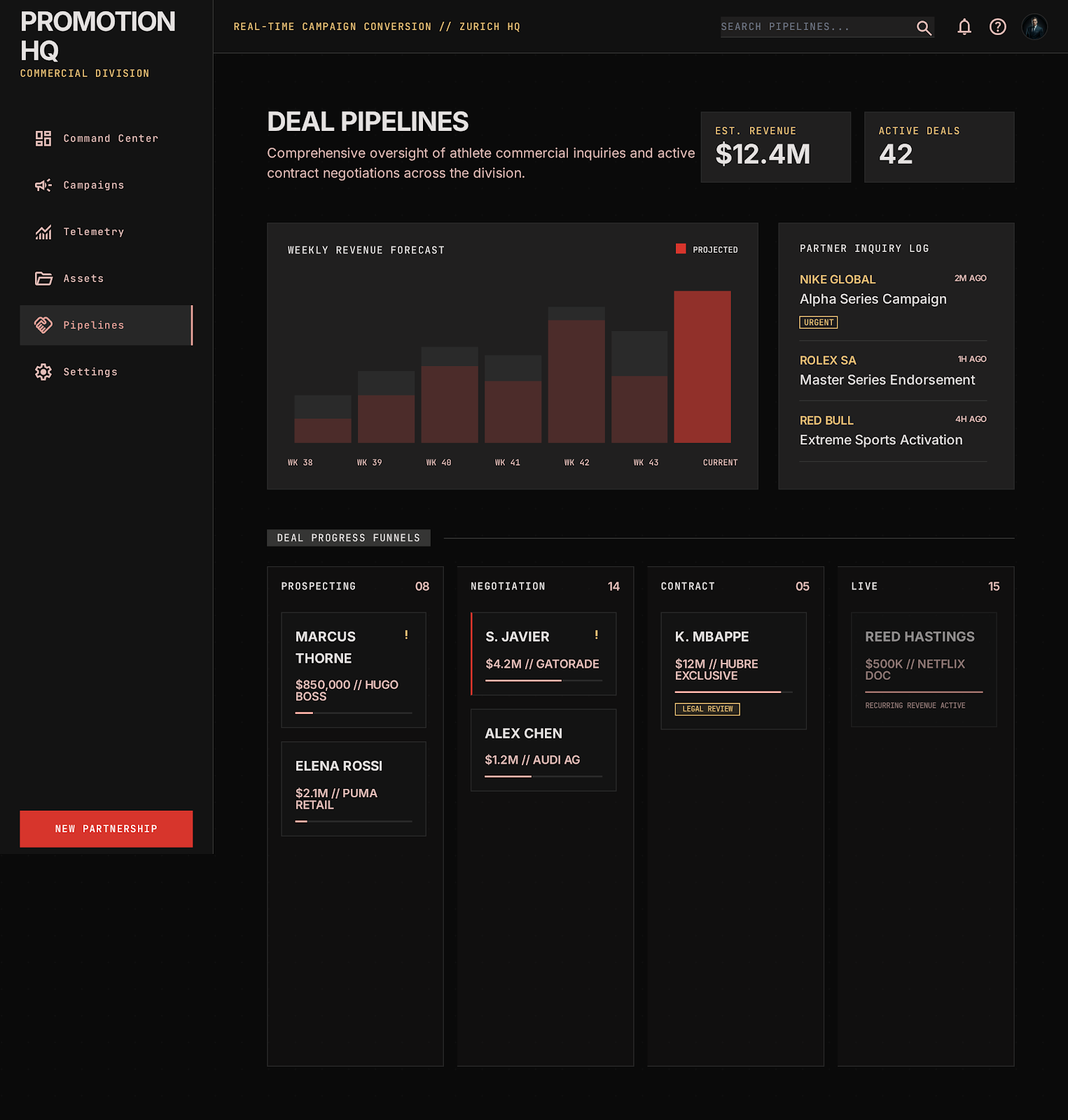The height and width of the screenshot is (1120, 1068).
Task: Click Elena Rossi deal progress bar
Action: (354, 821)
